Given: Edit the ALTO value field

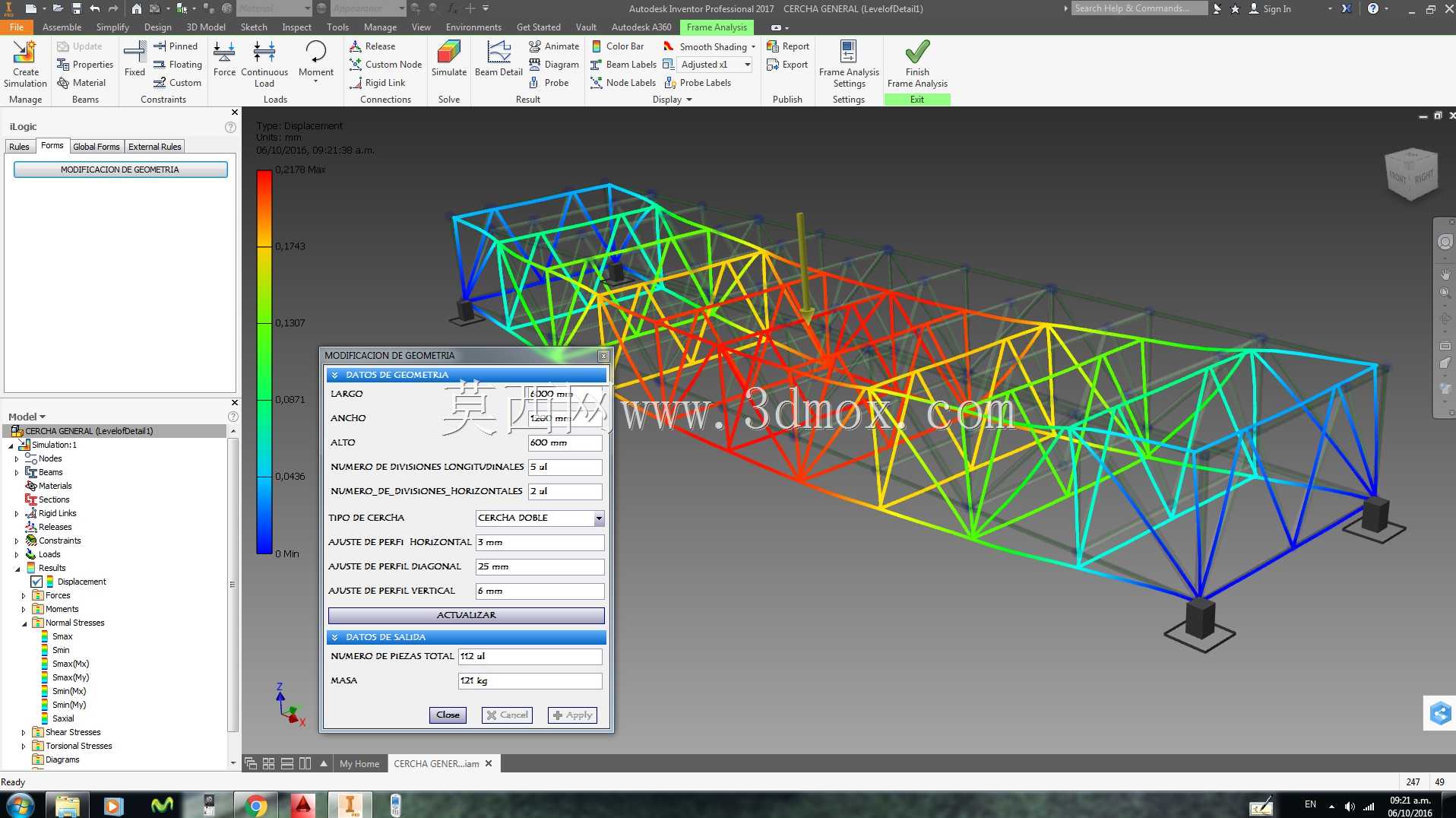Looking at the screenshot, I should click(565, 442).
